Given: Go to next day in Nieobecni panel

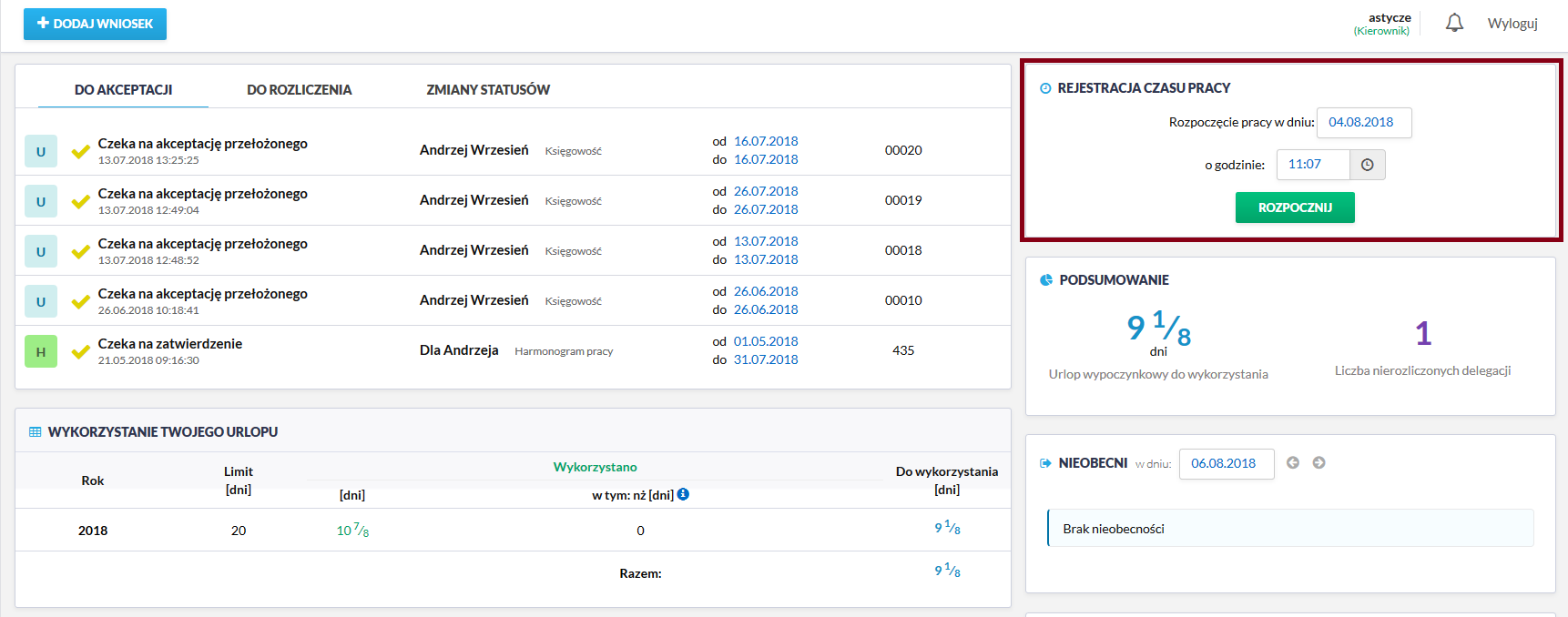Looking at the screenshot, I should 1319,463.
